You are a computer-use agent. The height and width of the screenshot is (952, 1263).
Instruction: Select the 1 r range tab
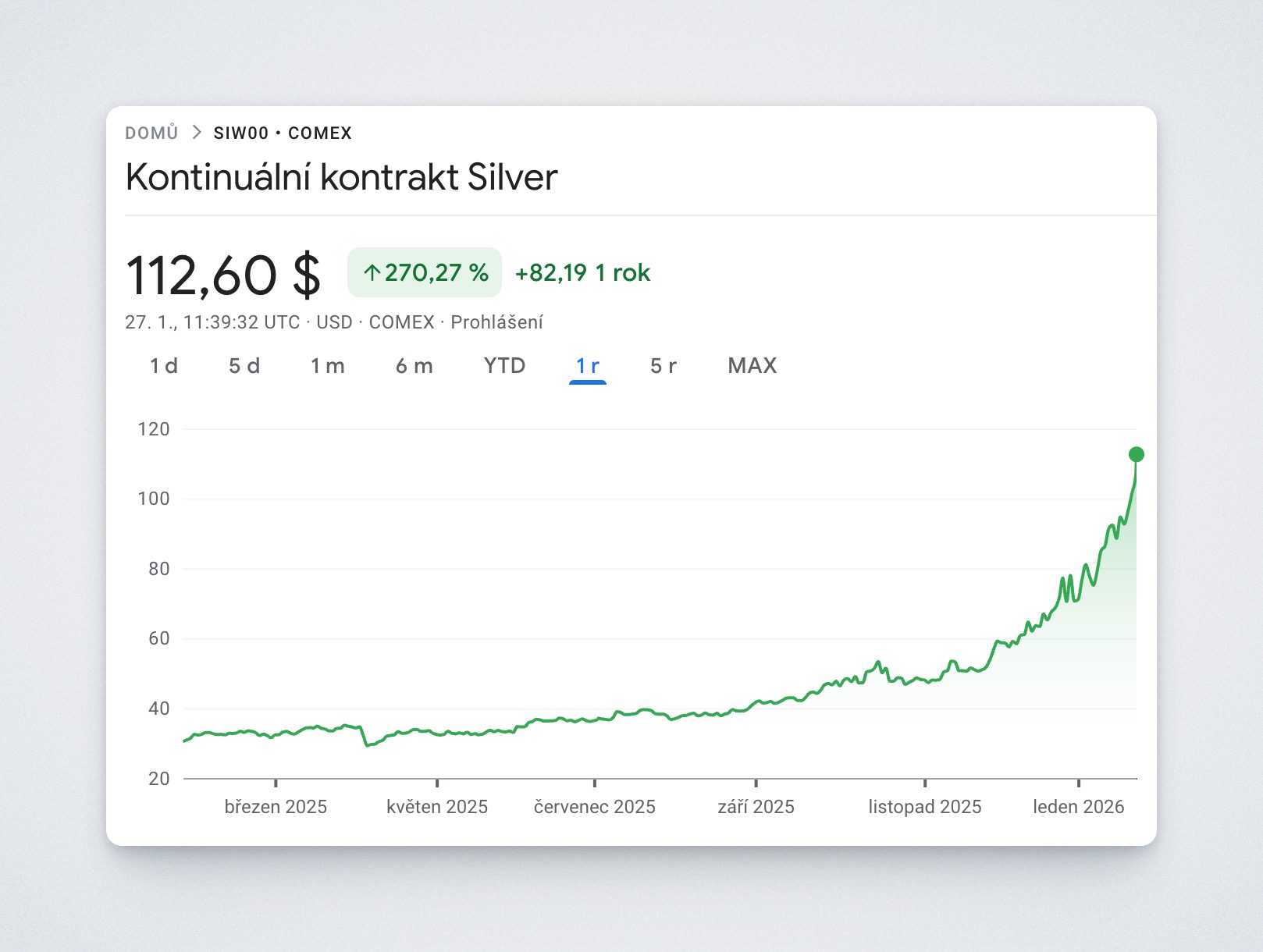coord(588,366)
